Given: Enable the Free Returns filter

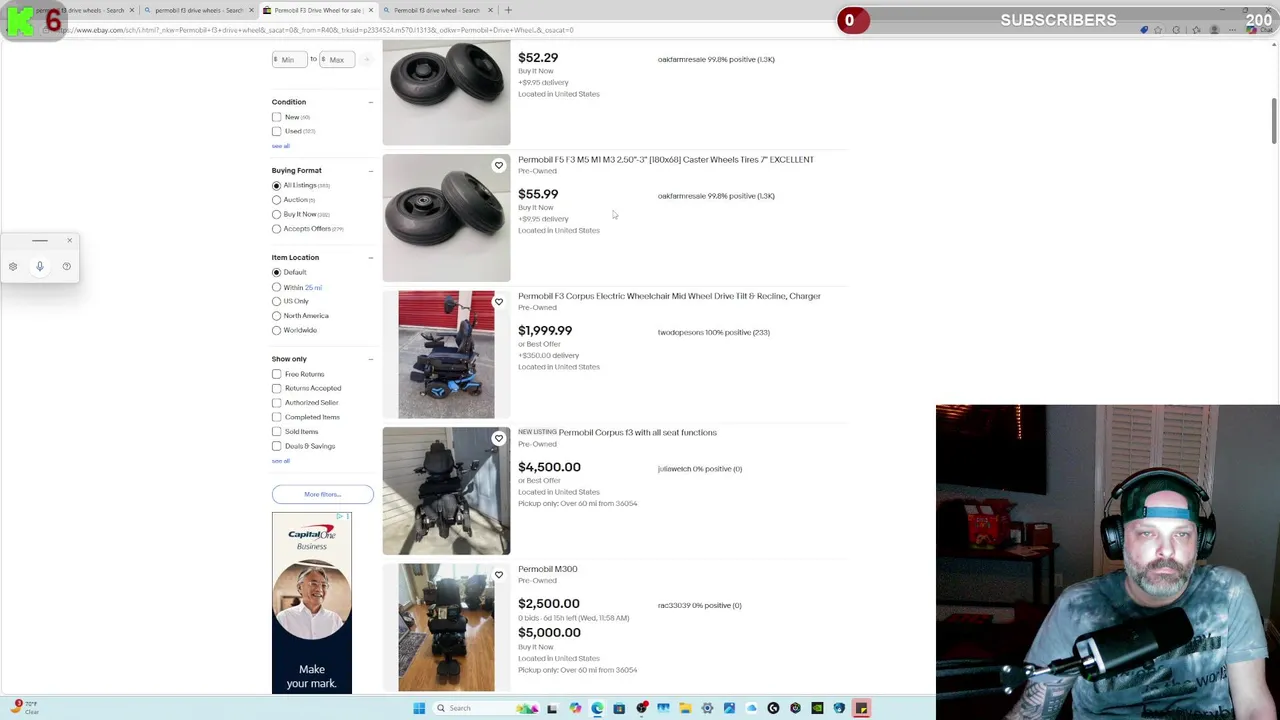Looking at the screenshot, I should click(277, 374).
